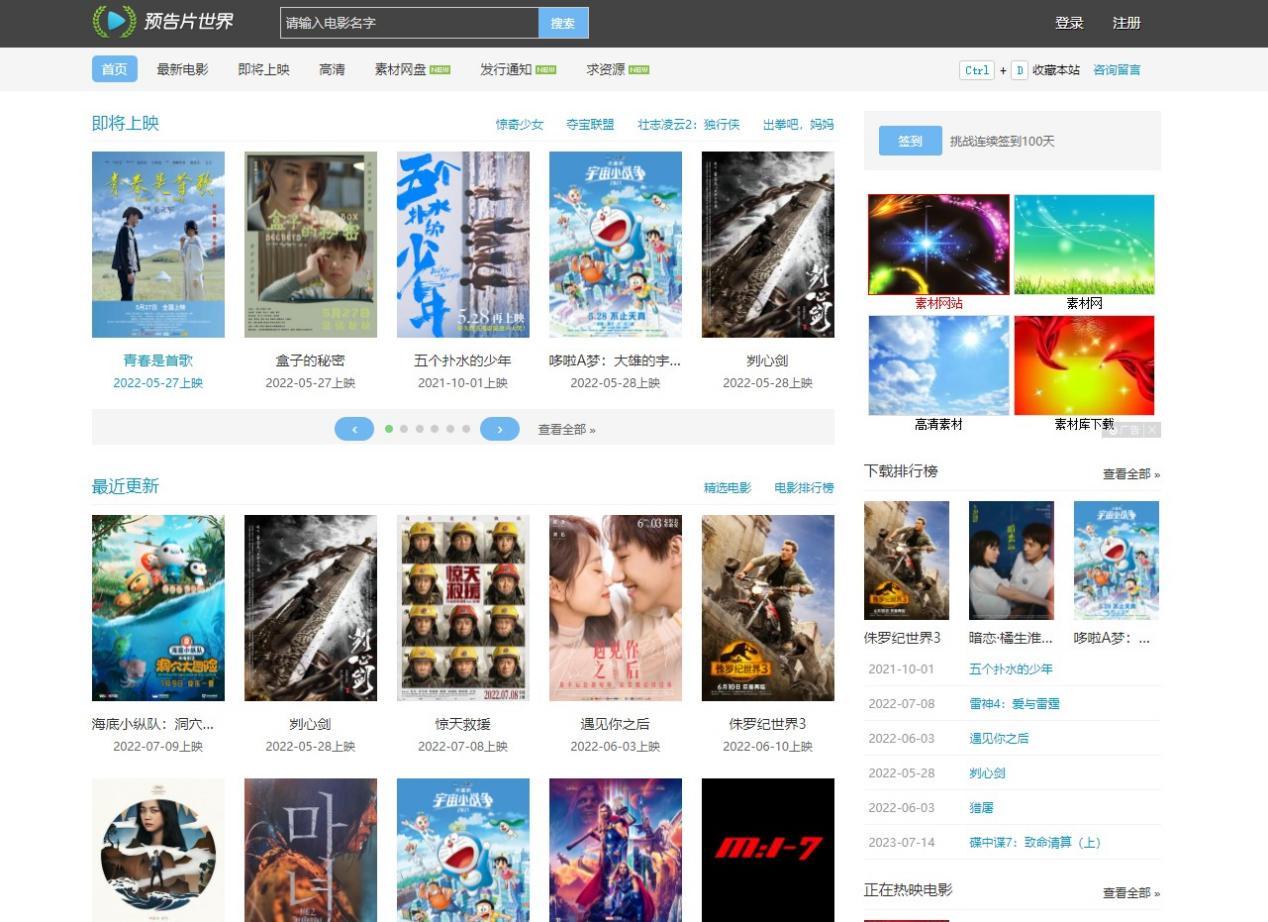
Task: Click the 素材网站 ad image
Action: tap(938, 244)
